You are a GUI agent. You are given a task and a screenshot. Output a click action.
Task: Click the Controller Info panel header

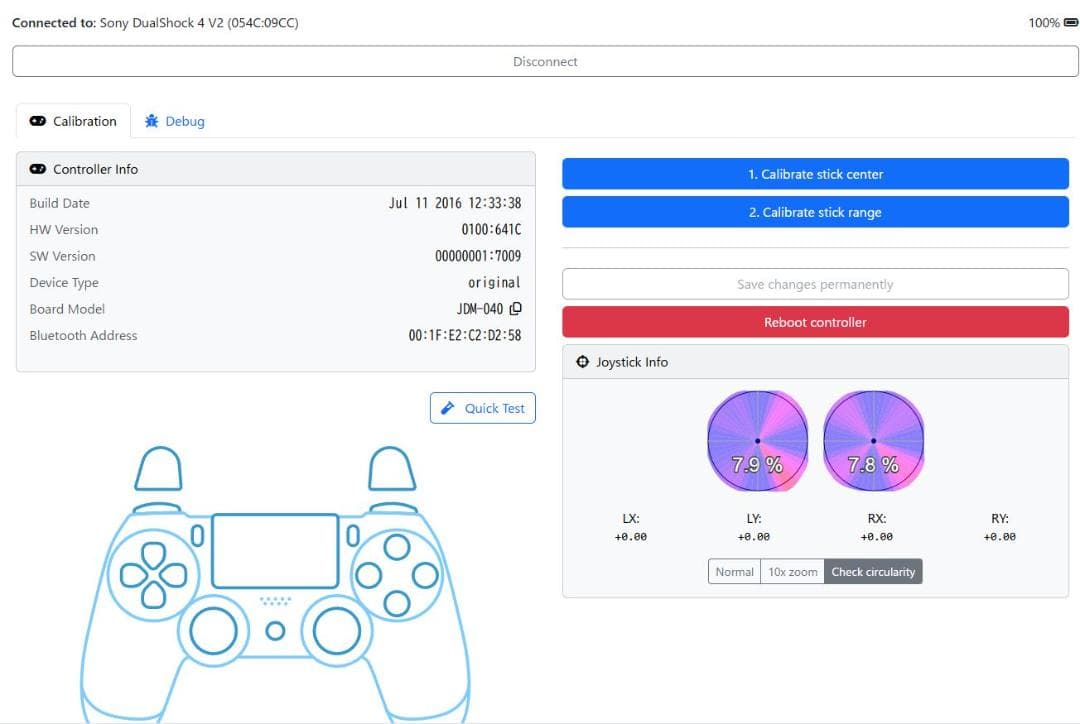(276, 169)
